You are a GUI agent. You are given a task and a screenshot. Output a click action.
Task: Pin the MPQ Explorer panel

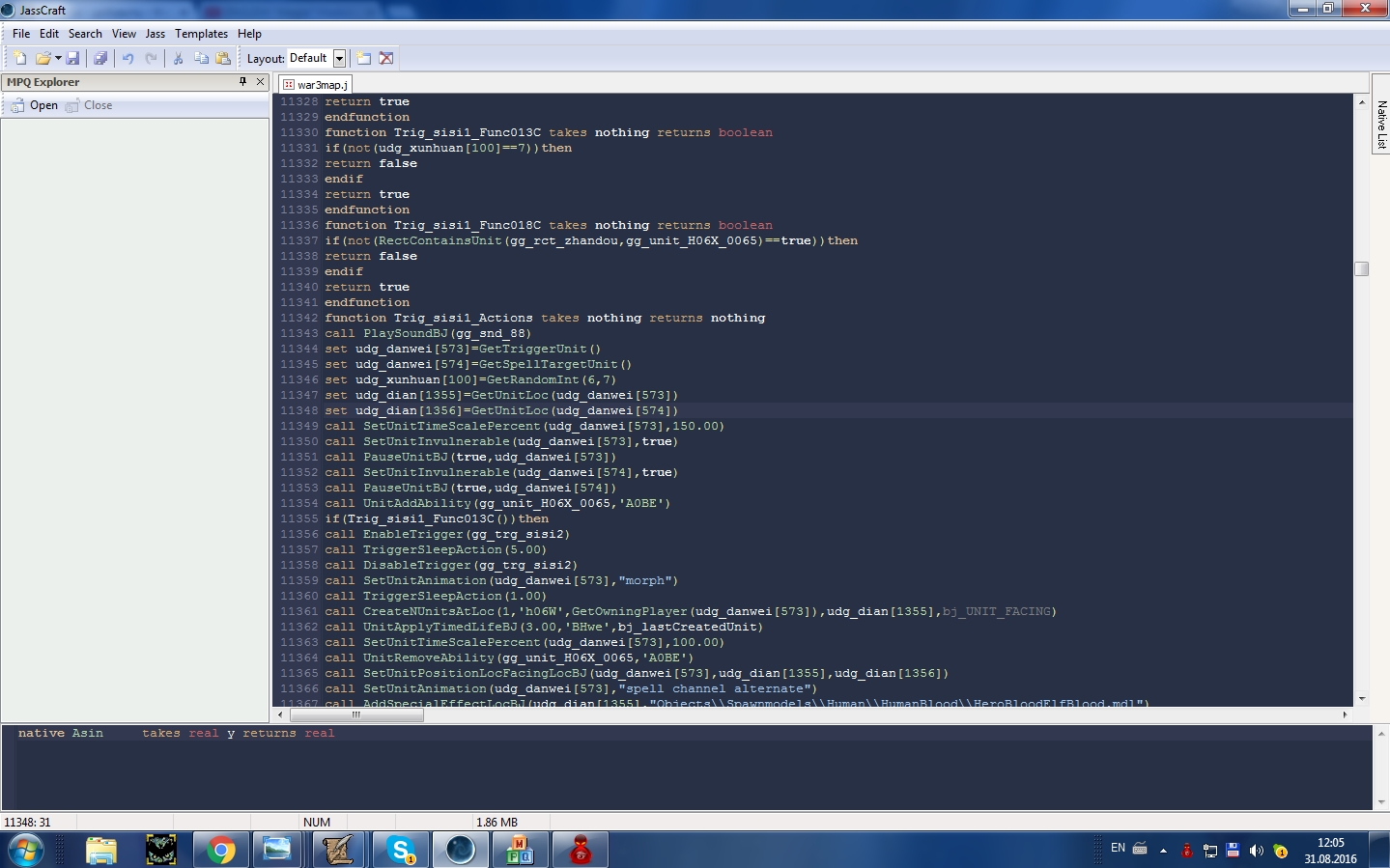(x=242, y=82)
